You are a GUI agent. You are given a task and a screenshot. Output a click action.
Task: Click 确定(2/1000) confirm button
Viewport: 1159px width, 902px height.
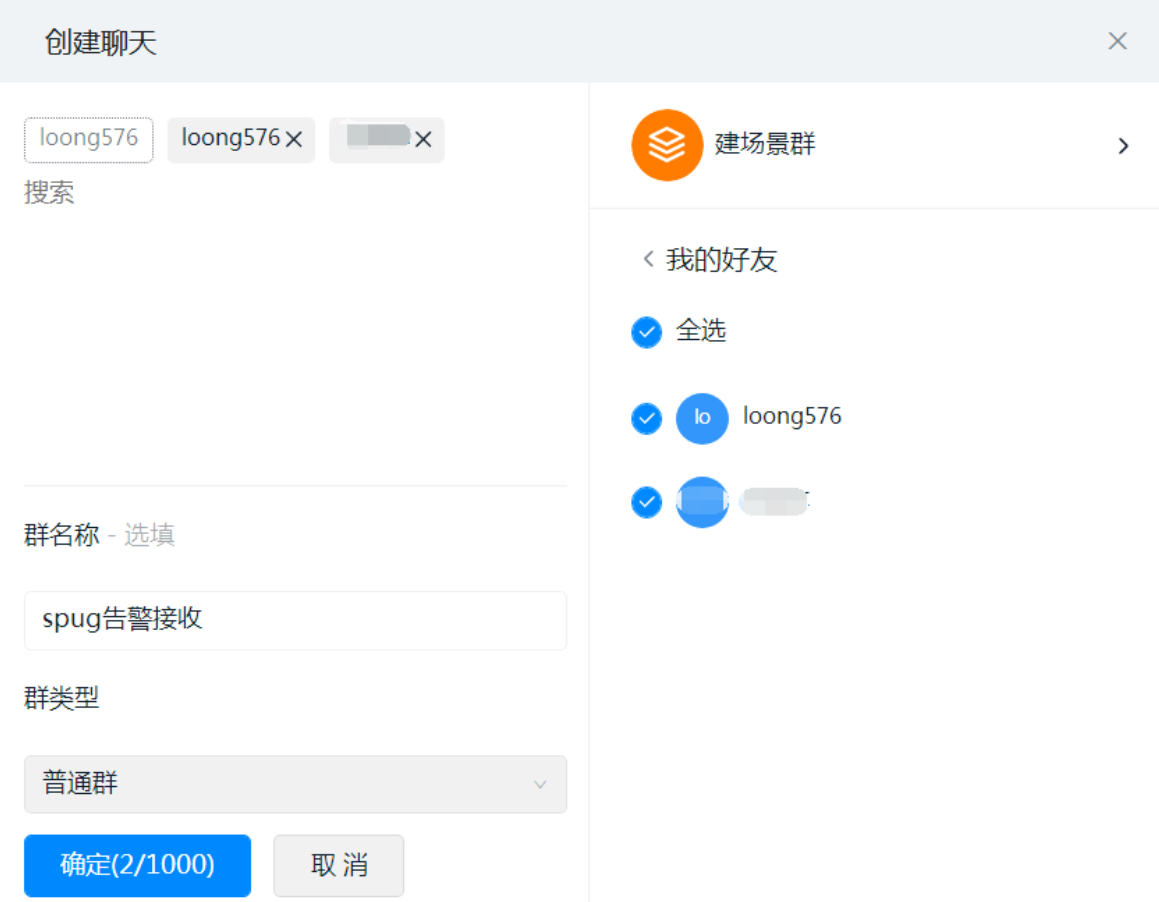tap(137, 865)
